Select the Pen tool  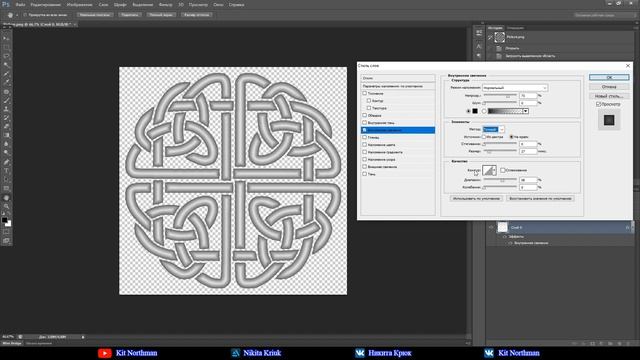pyautogui.click(x=6, y=162)
